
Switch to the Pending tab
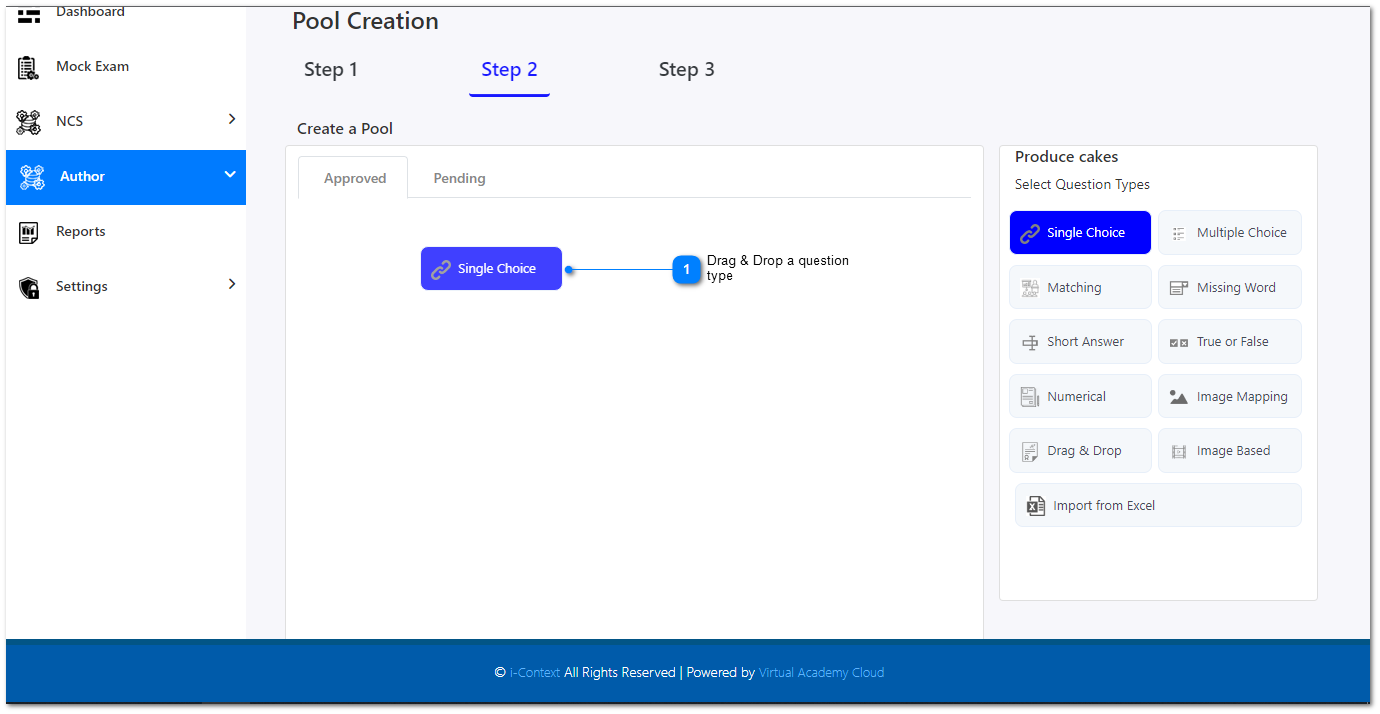click(459, 178)
